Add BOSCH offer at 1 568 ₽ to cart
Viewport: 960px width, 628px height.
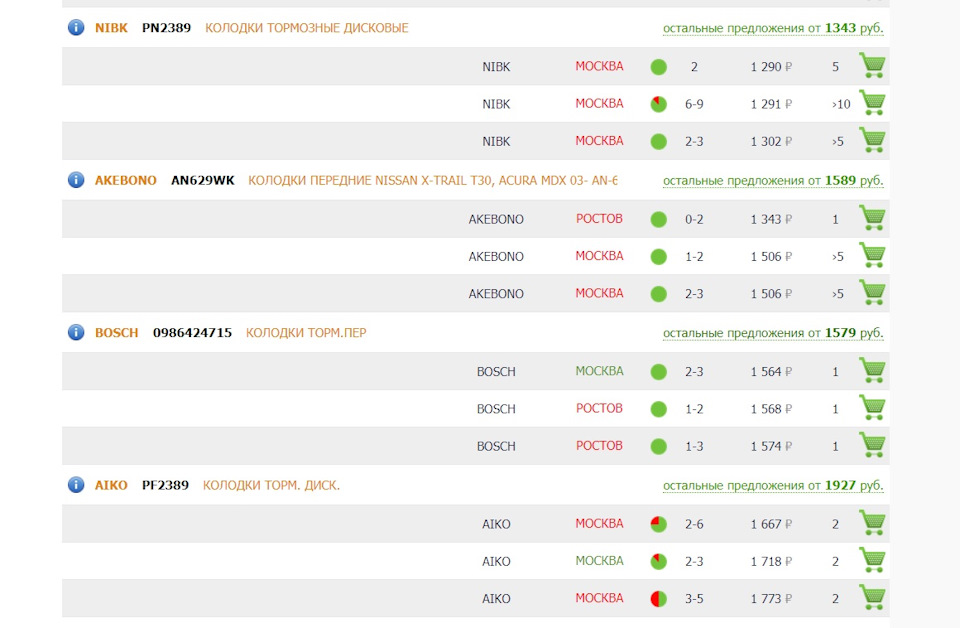tap(872, 408)
